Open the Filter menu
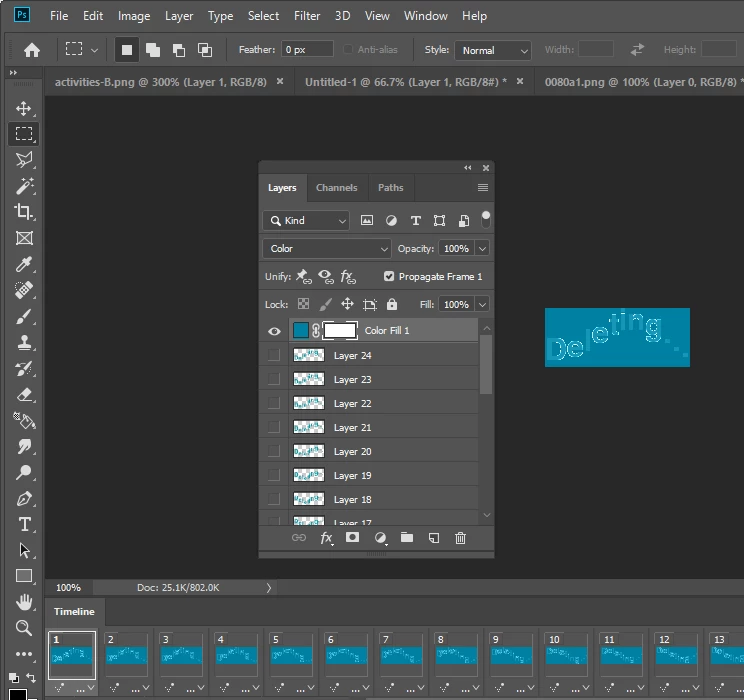Screen dimensions: 744x700 307,16
